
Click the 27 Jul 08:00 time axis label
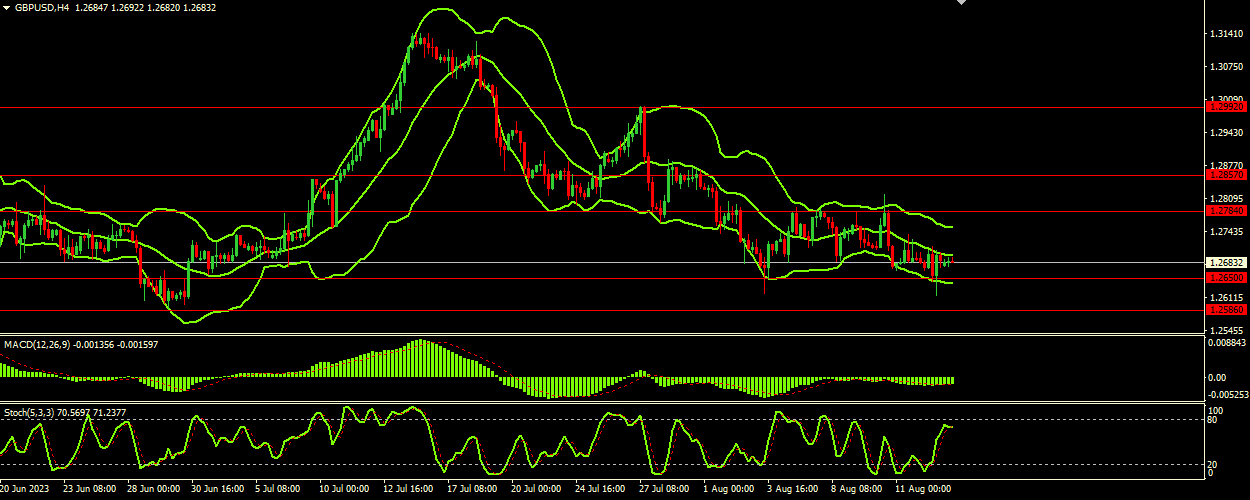(664, 490)
